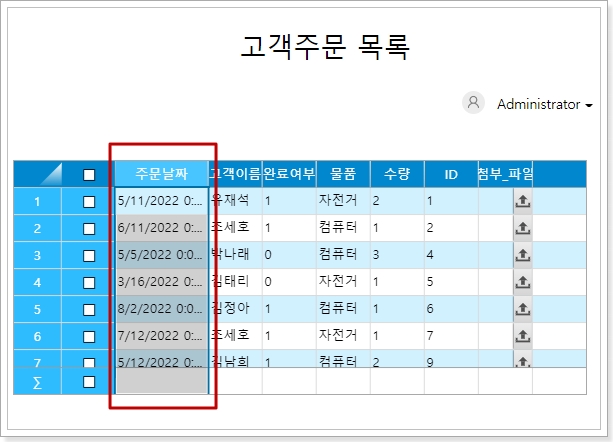The image size is (613, 442).
Task: Attach a file to 김태리's order row
Action: [522, 282]
